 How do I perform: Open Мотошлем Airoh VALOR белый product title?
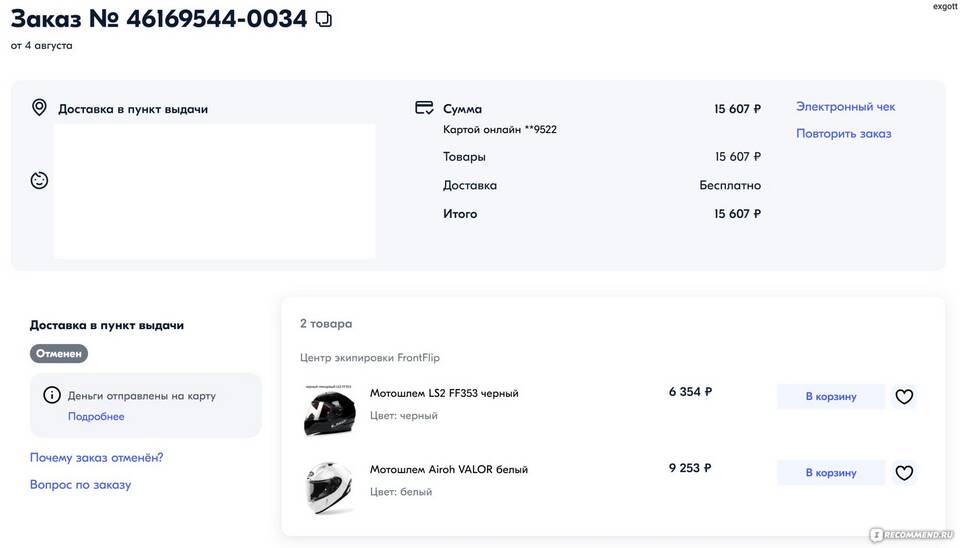[x=449, y=469]
